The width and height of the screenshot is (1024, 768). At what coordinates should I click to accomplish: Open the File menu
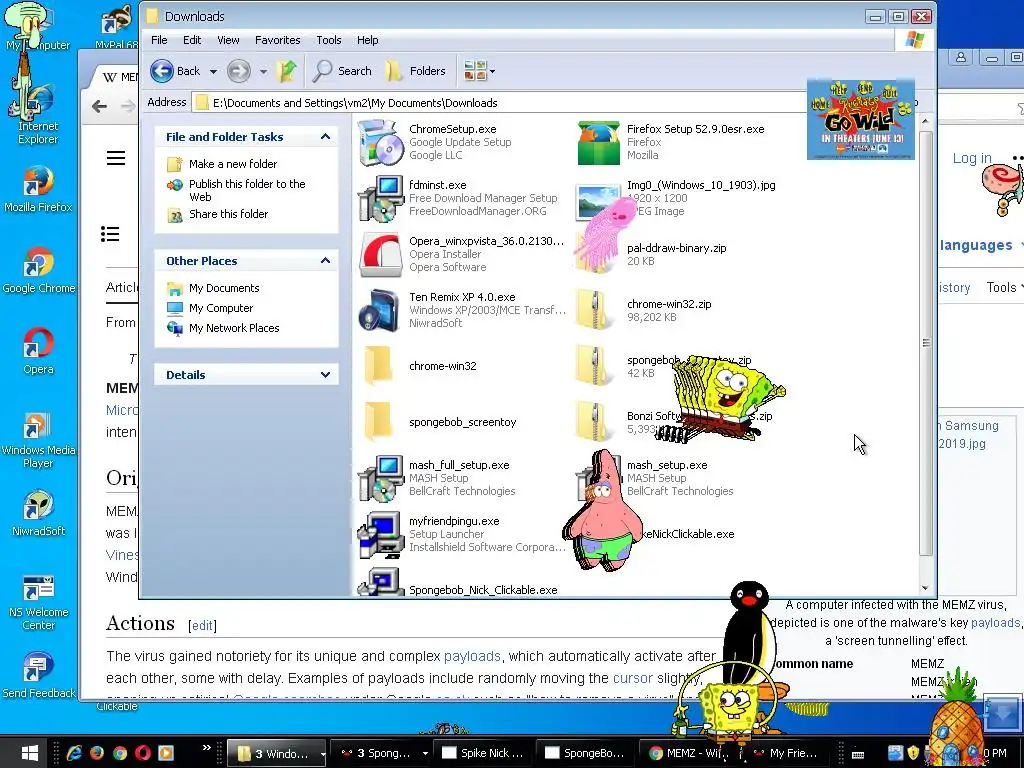[159, 40]
